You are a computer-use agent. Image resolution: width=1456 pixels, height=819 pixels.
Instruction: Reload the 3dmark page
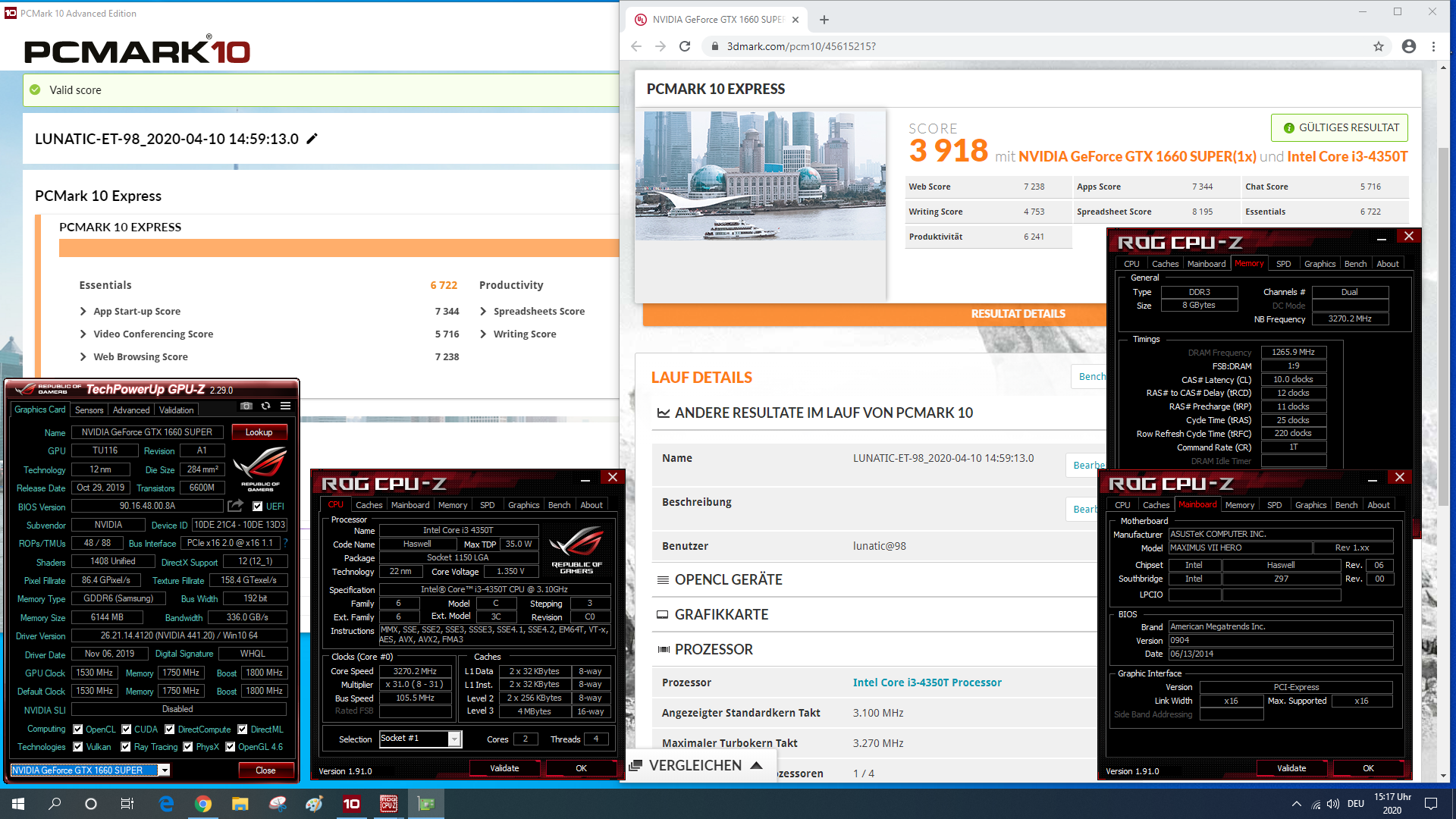pyautogui.click(x=685, y=46)
